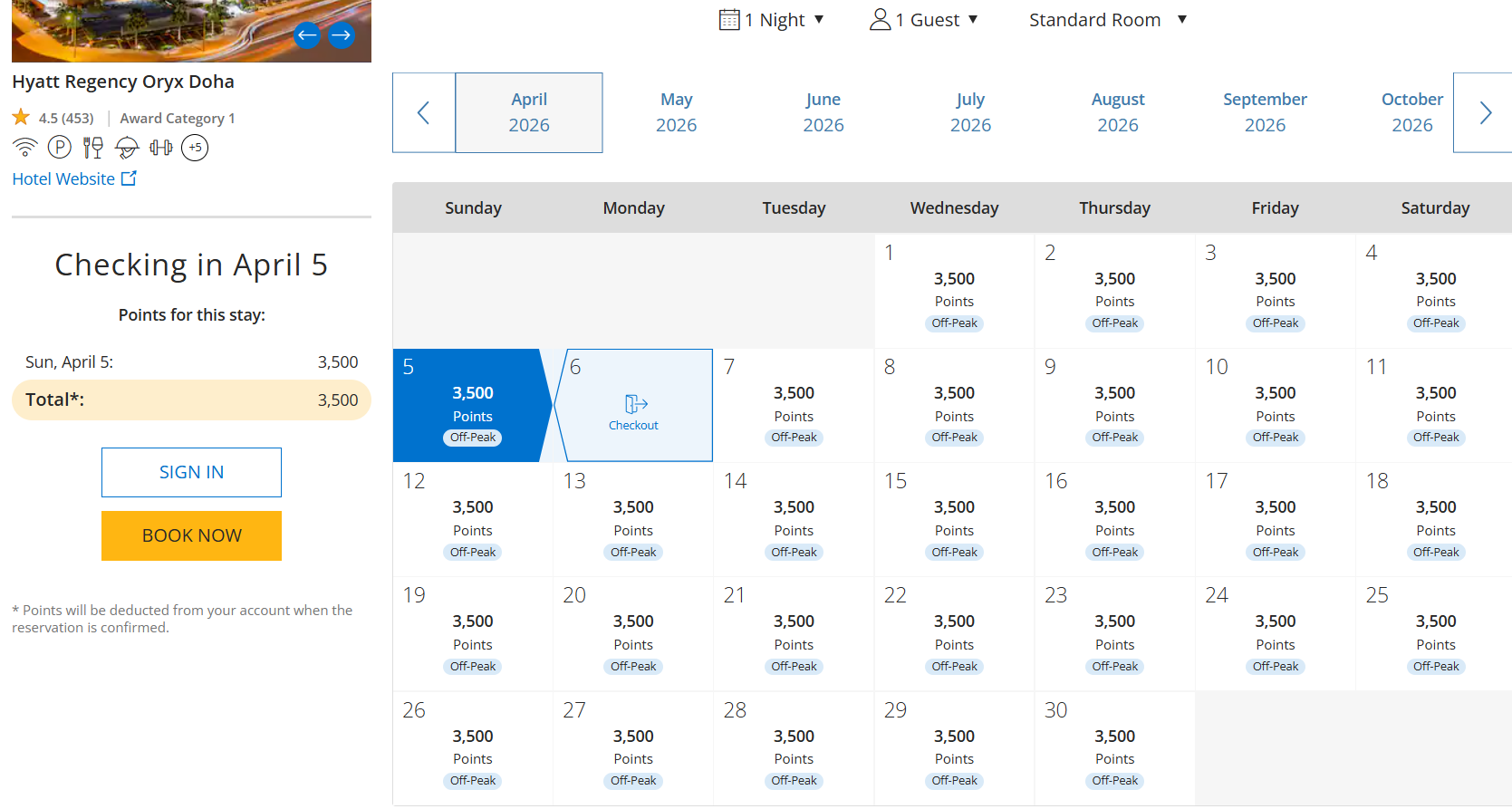
Task: Switch to the May 2026 tab
Action: (x=676, y=112)
